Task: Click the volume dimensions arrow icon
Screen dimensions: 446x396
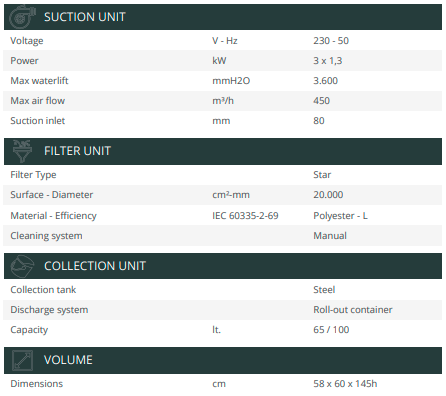Action: coord(22,360)
